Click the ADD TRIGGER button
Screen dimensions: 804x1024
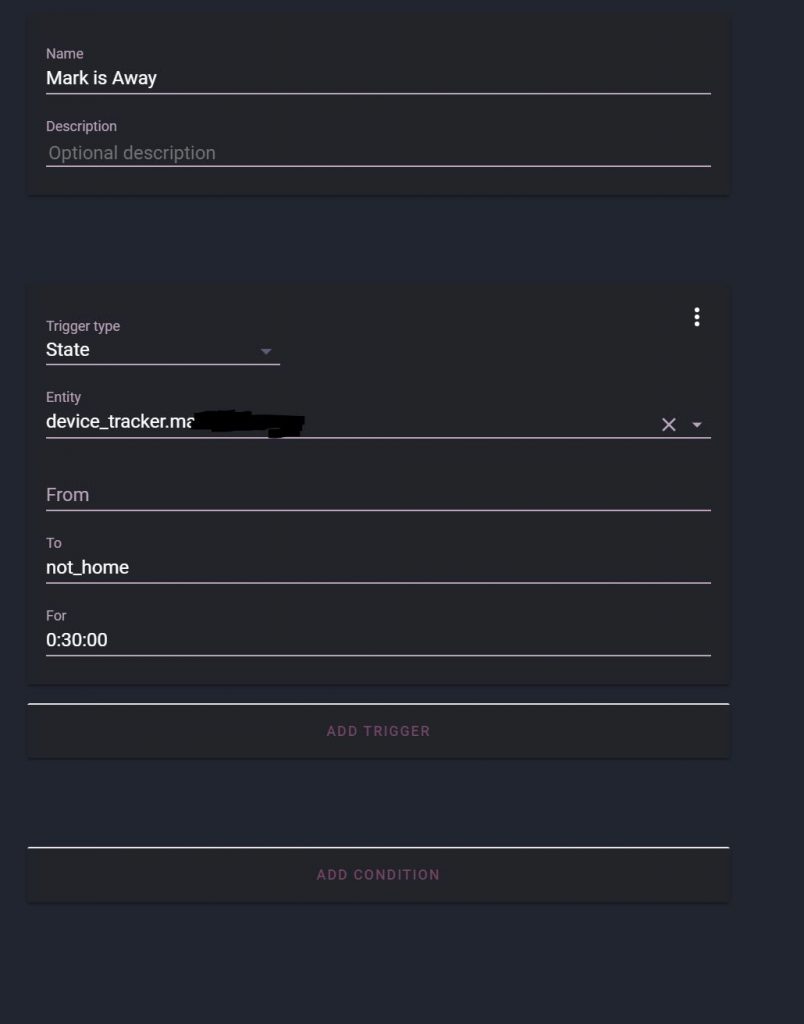pyautogui.click(x=378, y=731)
